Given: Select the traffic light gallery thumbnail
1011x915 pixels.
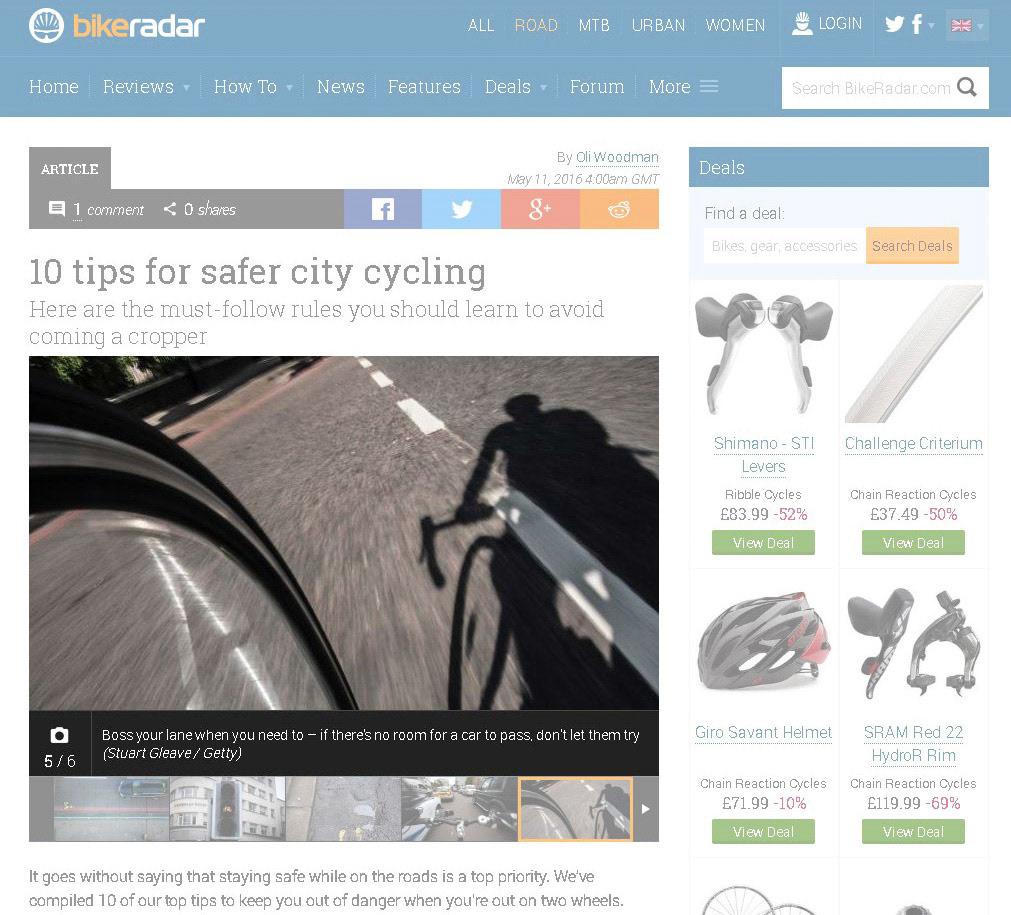Looking at the screenshot, I should (x=227, y=809).
